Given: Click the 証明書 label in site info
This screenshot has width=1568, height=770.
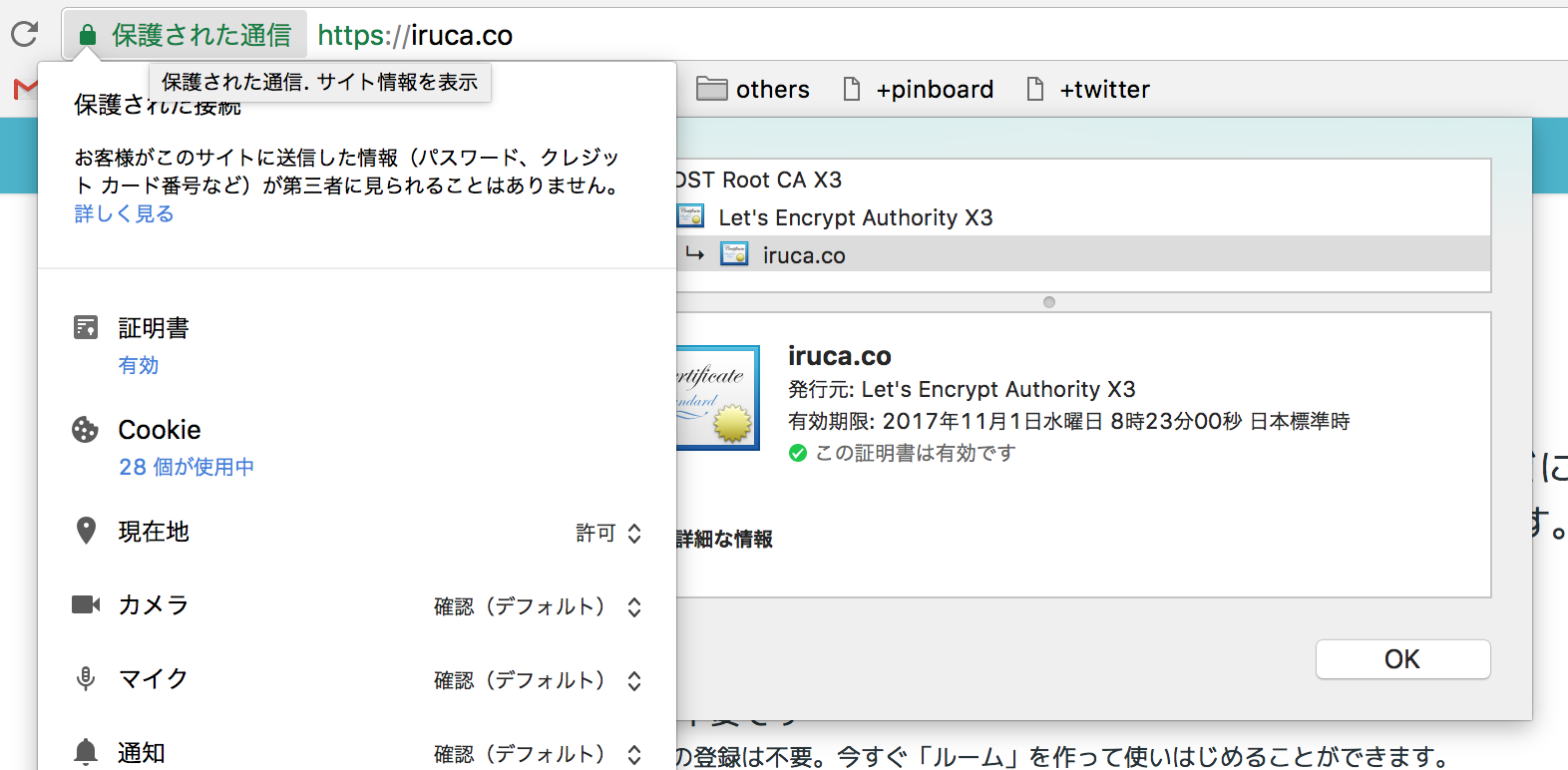Looking at the screenshot, I should [x=154, y=328].
